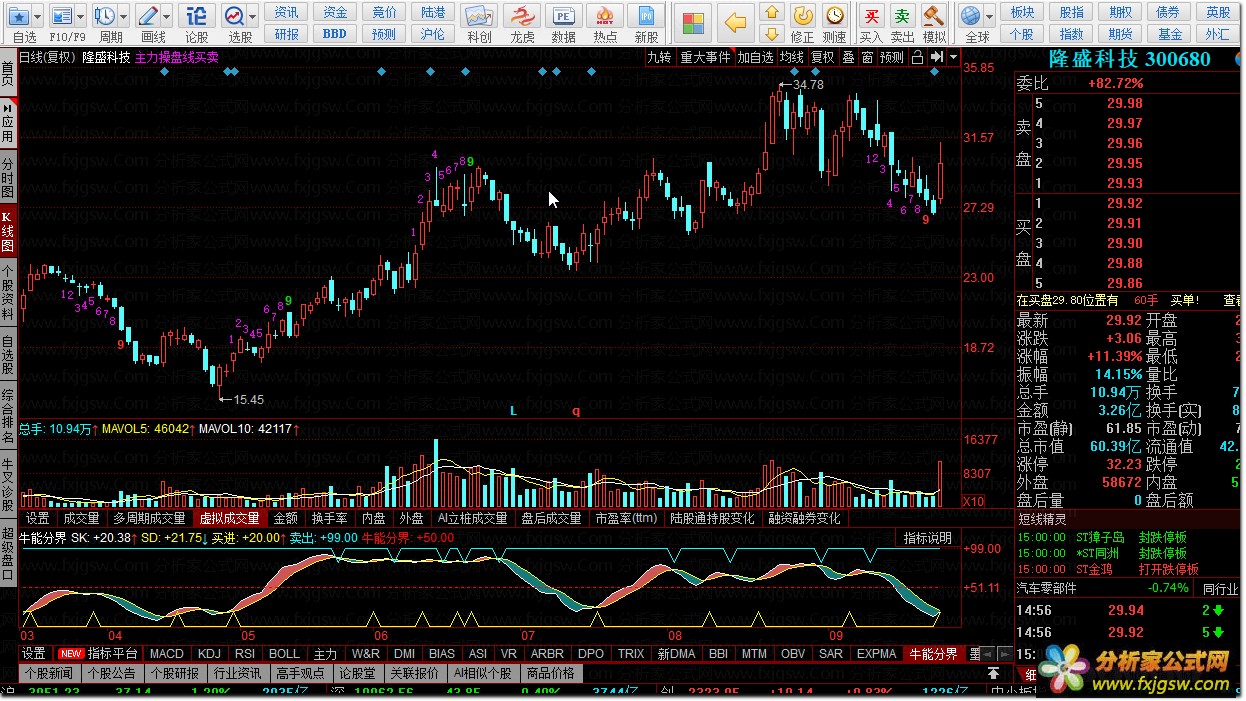Toggle 重大事件 event markers
Viewport: 1246px width, 701px height.
705,57
